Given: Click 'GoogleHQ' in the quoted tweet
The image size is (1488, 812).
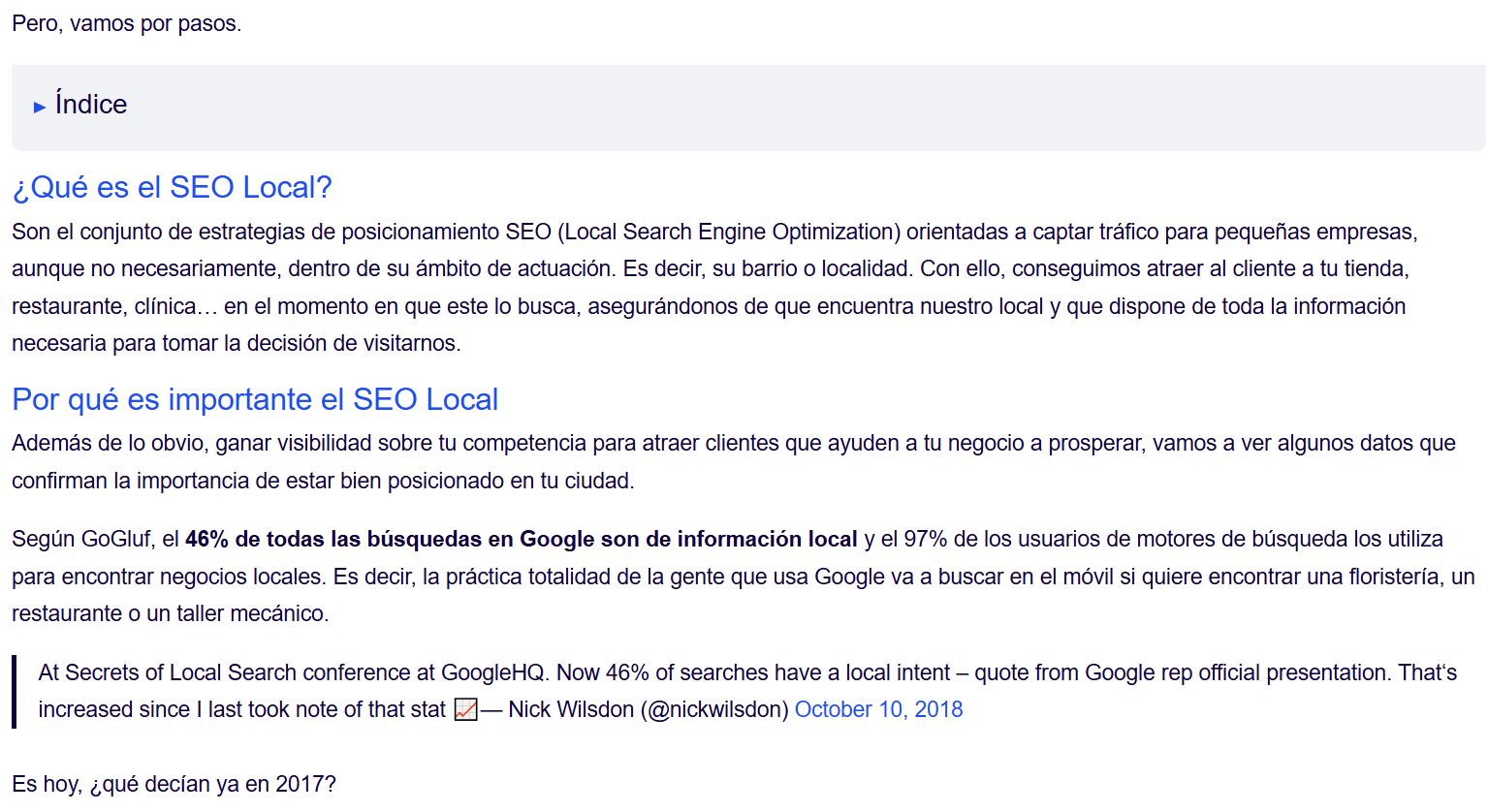Looking at the screenshot, I should [x=492, y=672].
